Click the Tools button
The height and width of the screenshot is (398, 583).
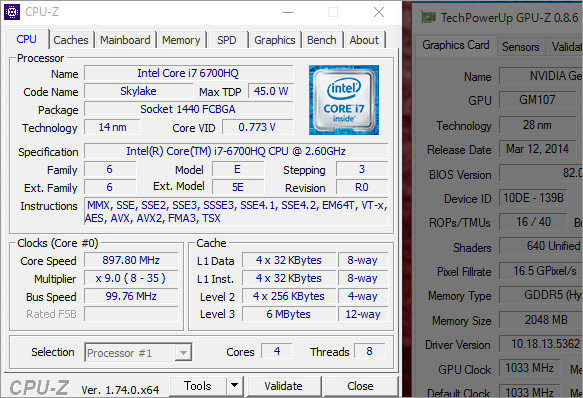point(198,386)
